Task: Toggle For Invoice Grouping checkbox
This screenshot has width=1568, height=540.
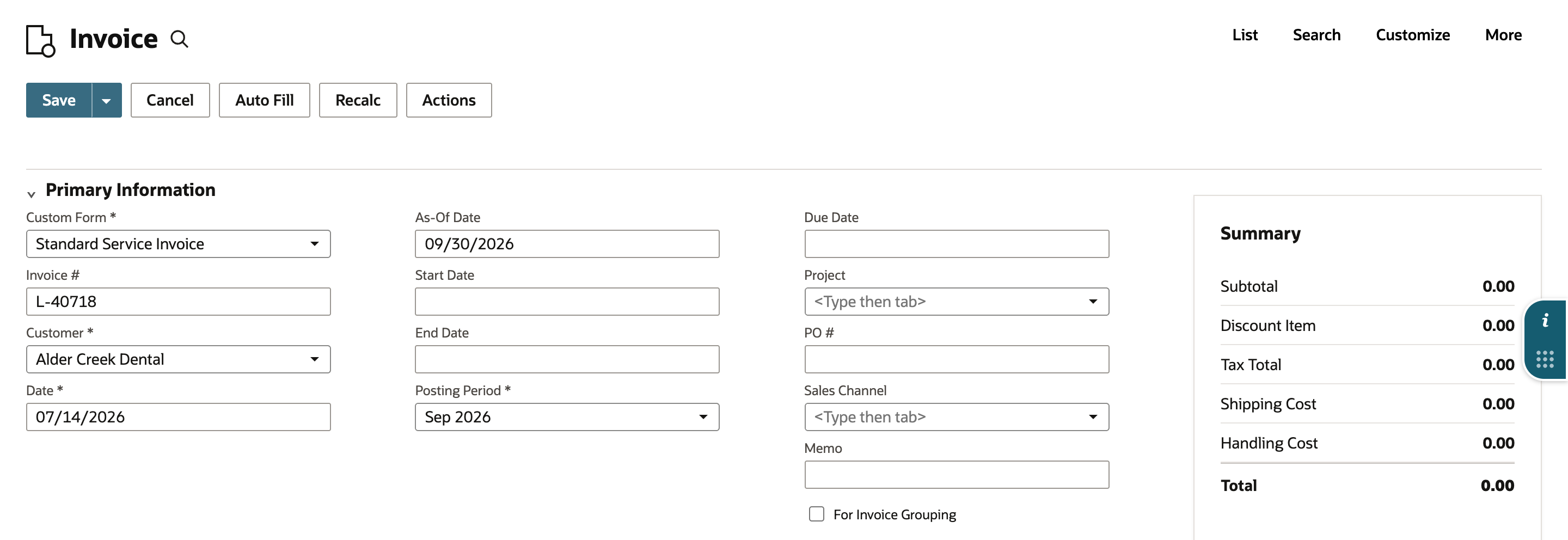Action: (816, 514)
